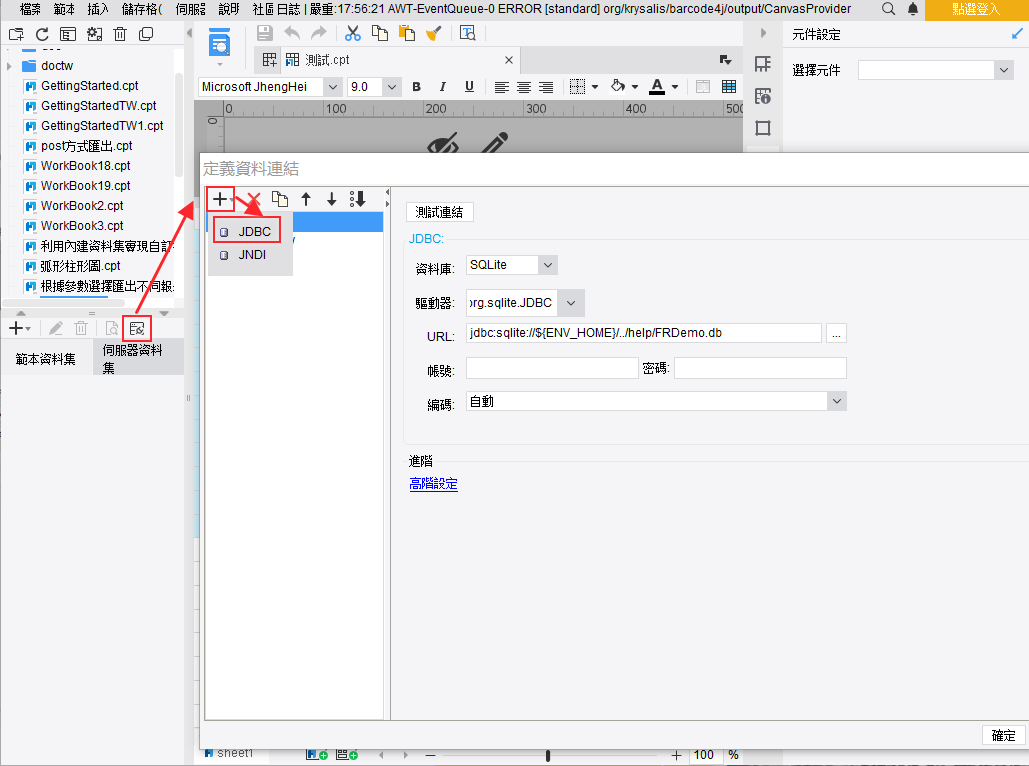Cut selection with scissors icon
1029x766 pixels.
pos(352,33)
